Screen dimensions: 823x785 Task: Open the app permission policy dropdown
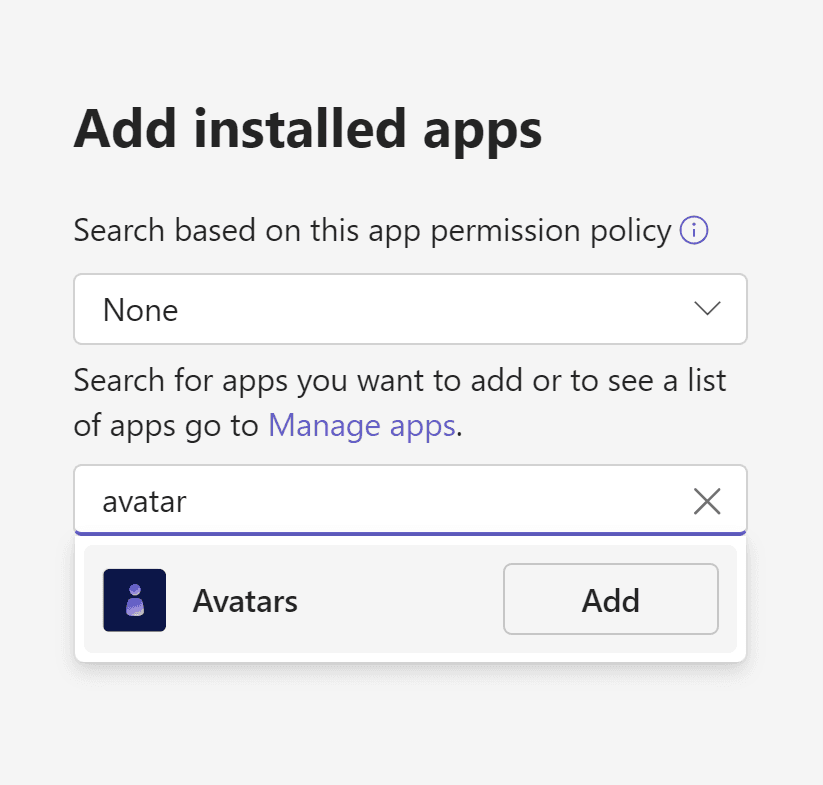[410, 309]
